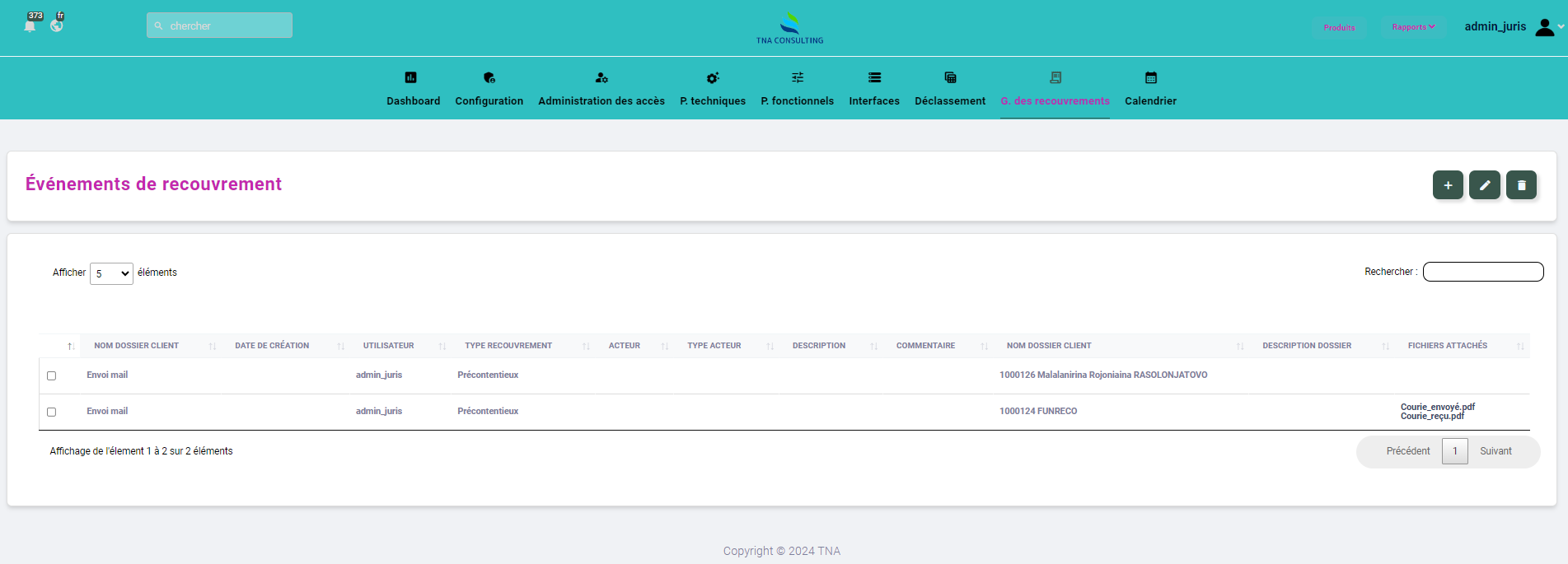Open the Afficher elements count dropdown
Viewport: 1568px width, 564px height.
[111, 273]
